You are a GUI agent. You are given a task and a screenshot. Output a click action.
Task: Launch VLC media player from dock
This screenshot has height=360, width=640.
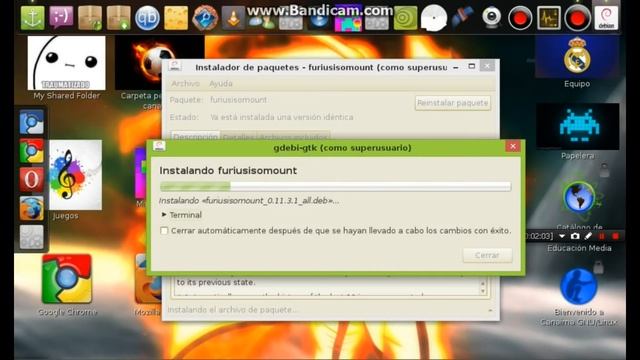click(x=233, y=19)
